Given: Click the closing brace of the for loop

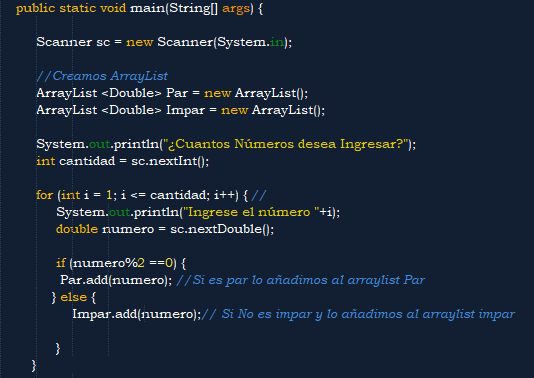Looking at the screenshot, I should pos(34,366).
